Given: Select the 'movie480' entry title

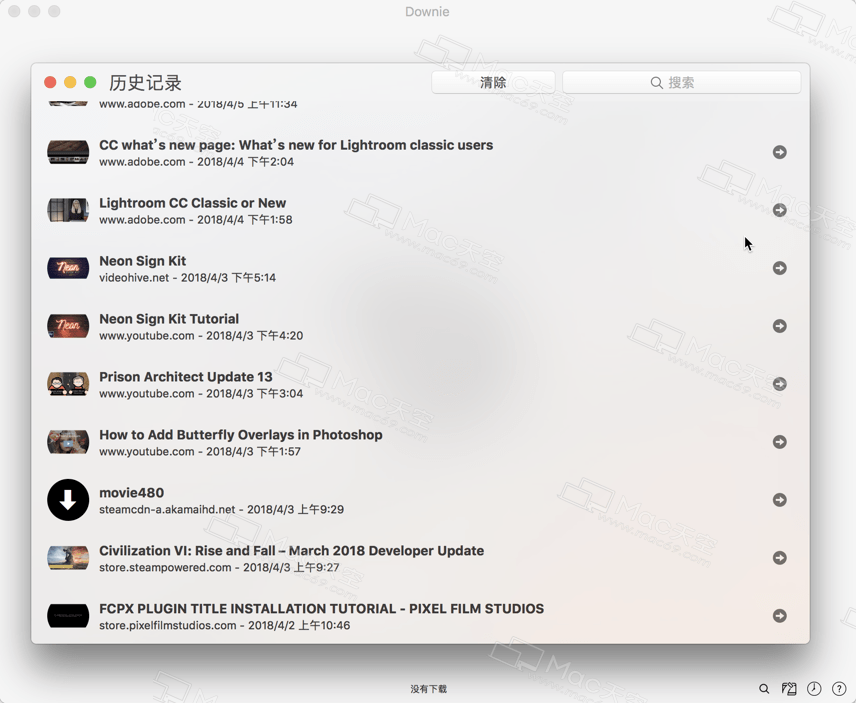Looking at the screenshot, I should (132, 493).
